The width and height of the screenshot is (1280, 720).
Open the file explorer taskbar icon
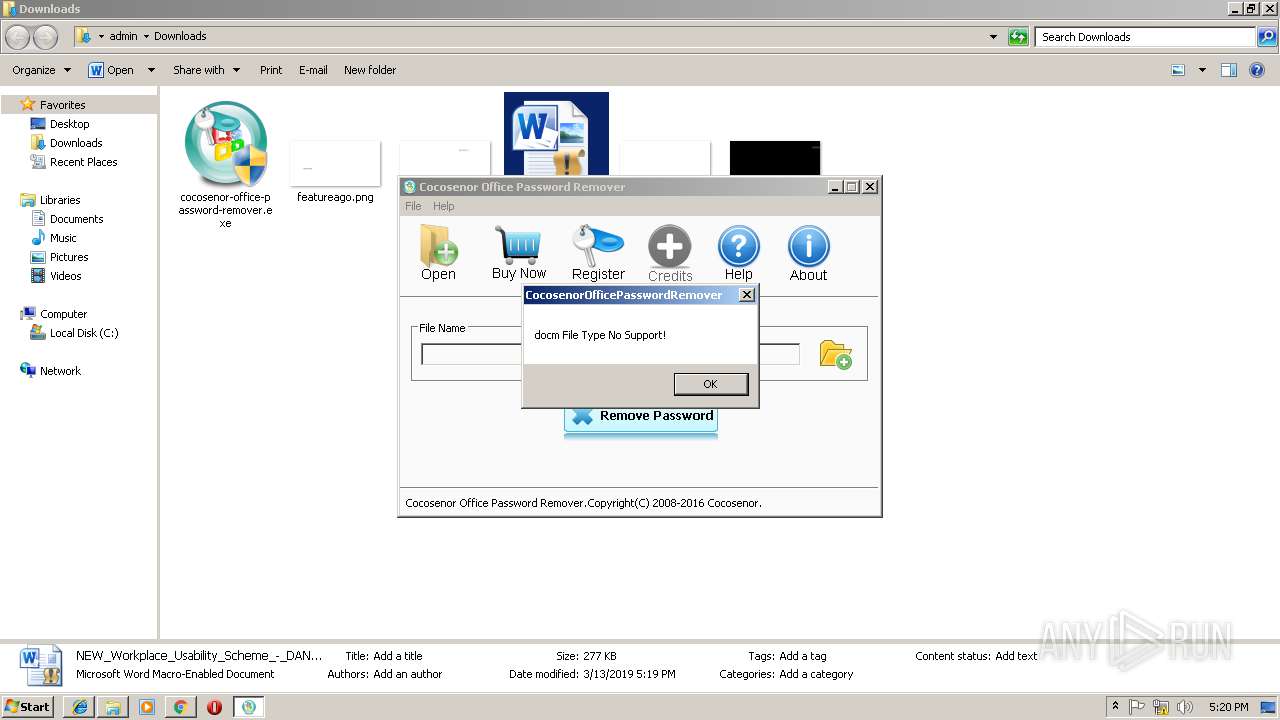click(x=113, y=707)
